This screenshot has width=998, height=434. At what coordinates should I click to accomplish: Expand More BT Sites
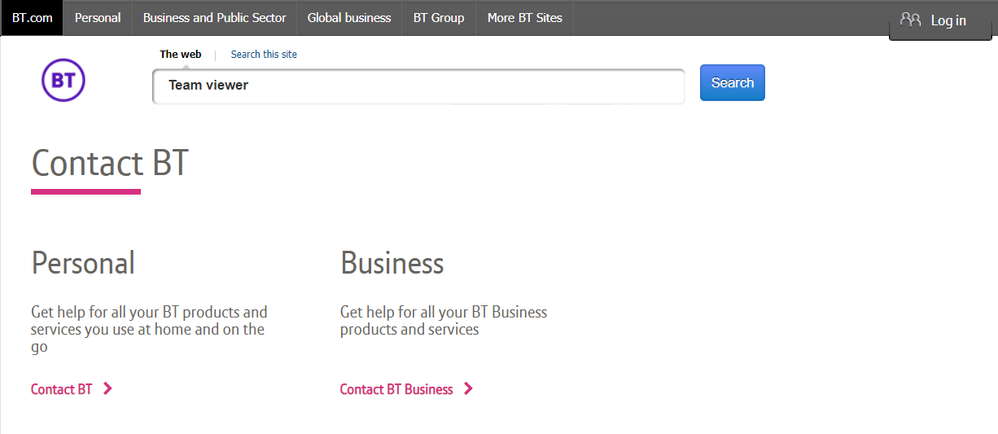(524, 18)
